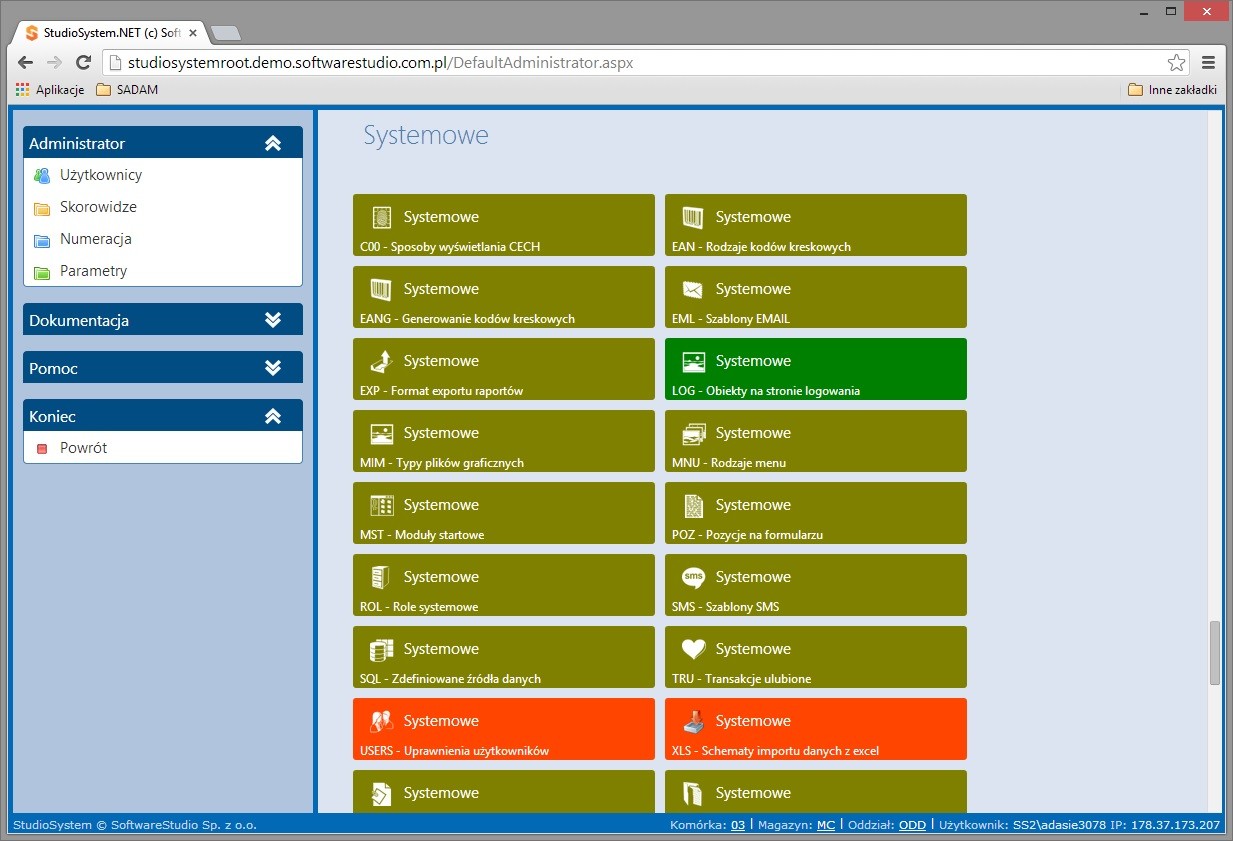Open LOG - Obiekty na stronie logowania tile
The height and width of the screenshot is (841, 1233).
(x=816, y=369)
